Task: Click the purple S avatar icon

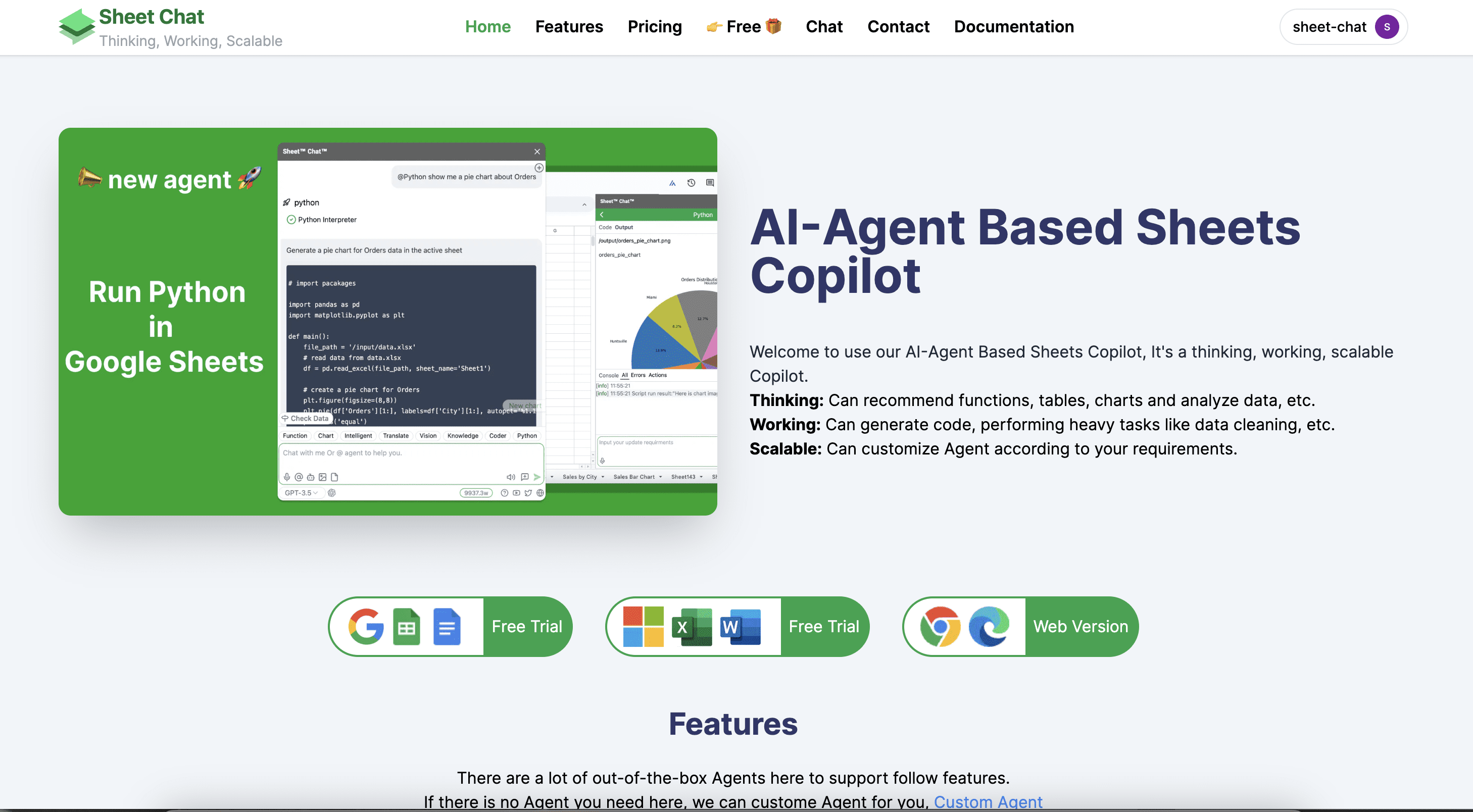Action: click(x=1387, y=27)
